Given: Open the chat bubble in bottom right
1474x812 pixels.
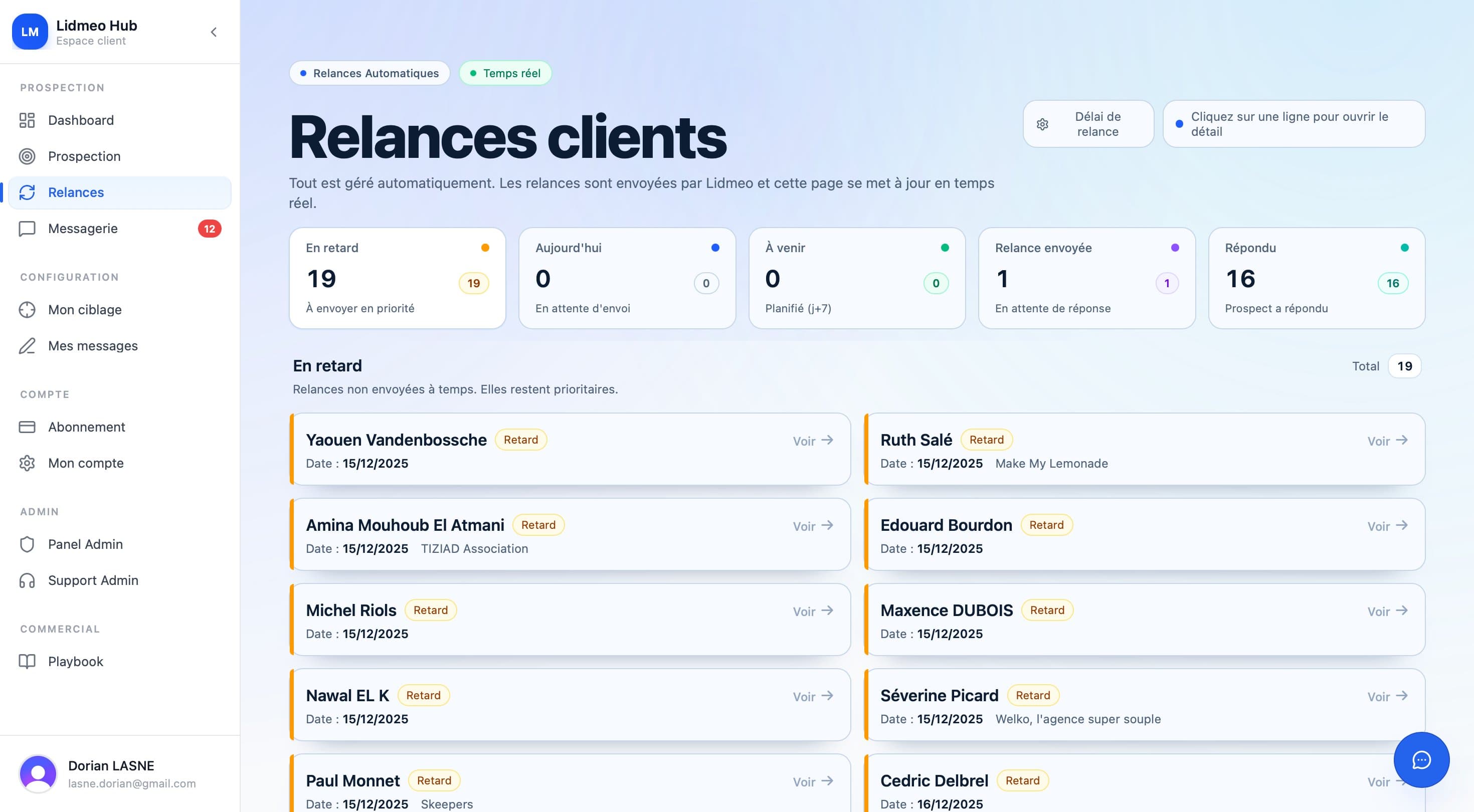Looking at the screenshot, I should (x=1422, y=760).
